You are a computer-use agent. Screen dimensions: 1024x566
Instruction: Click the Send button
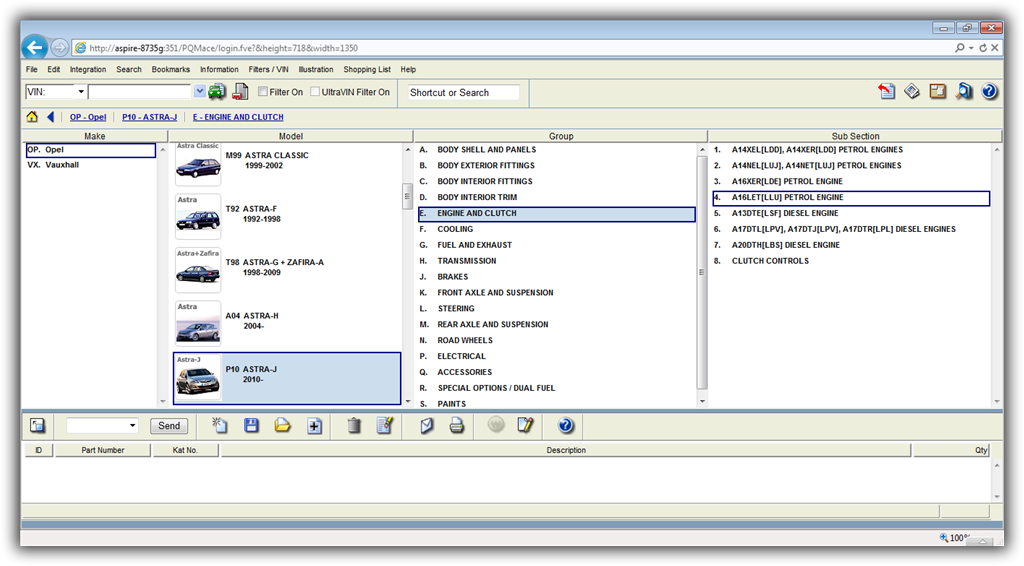tap(168, 426)
